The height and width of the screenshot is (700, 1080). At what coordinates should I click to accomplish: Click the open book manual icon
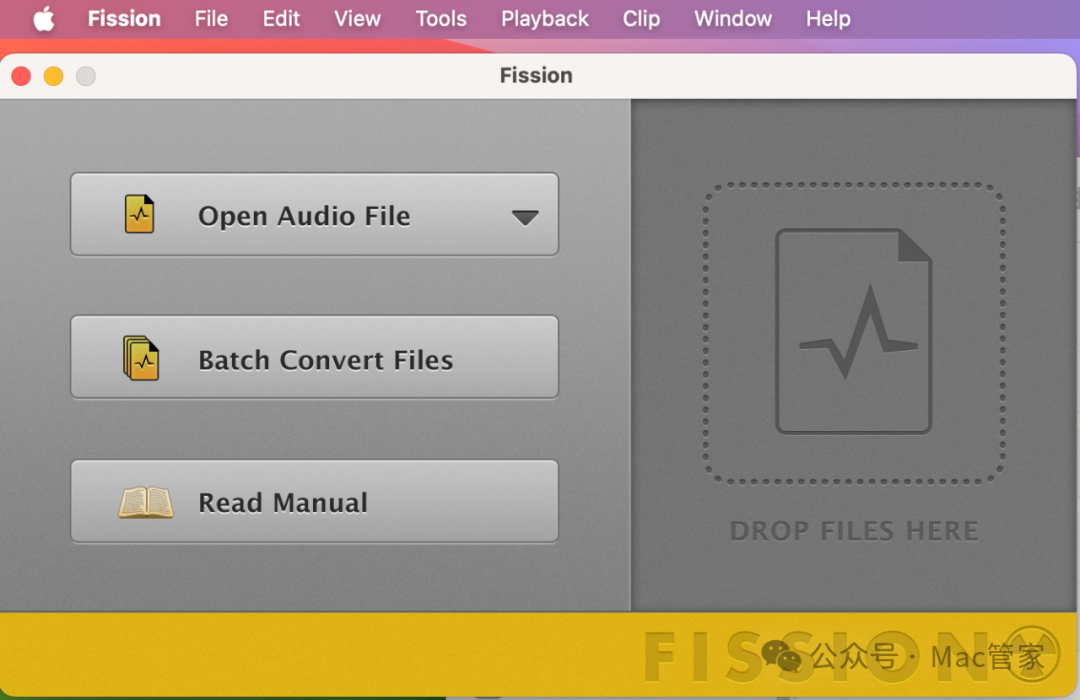tap(146, 502)
